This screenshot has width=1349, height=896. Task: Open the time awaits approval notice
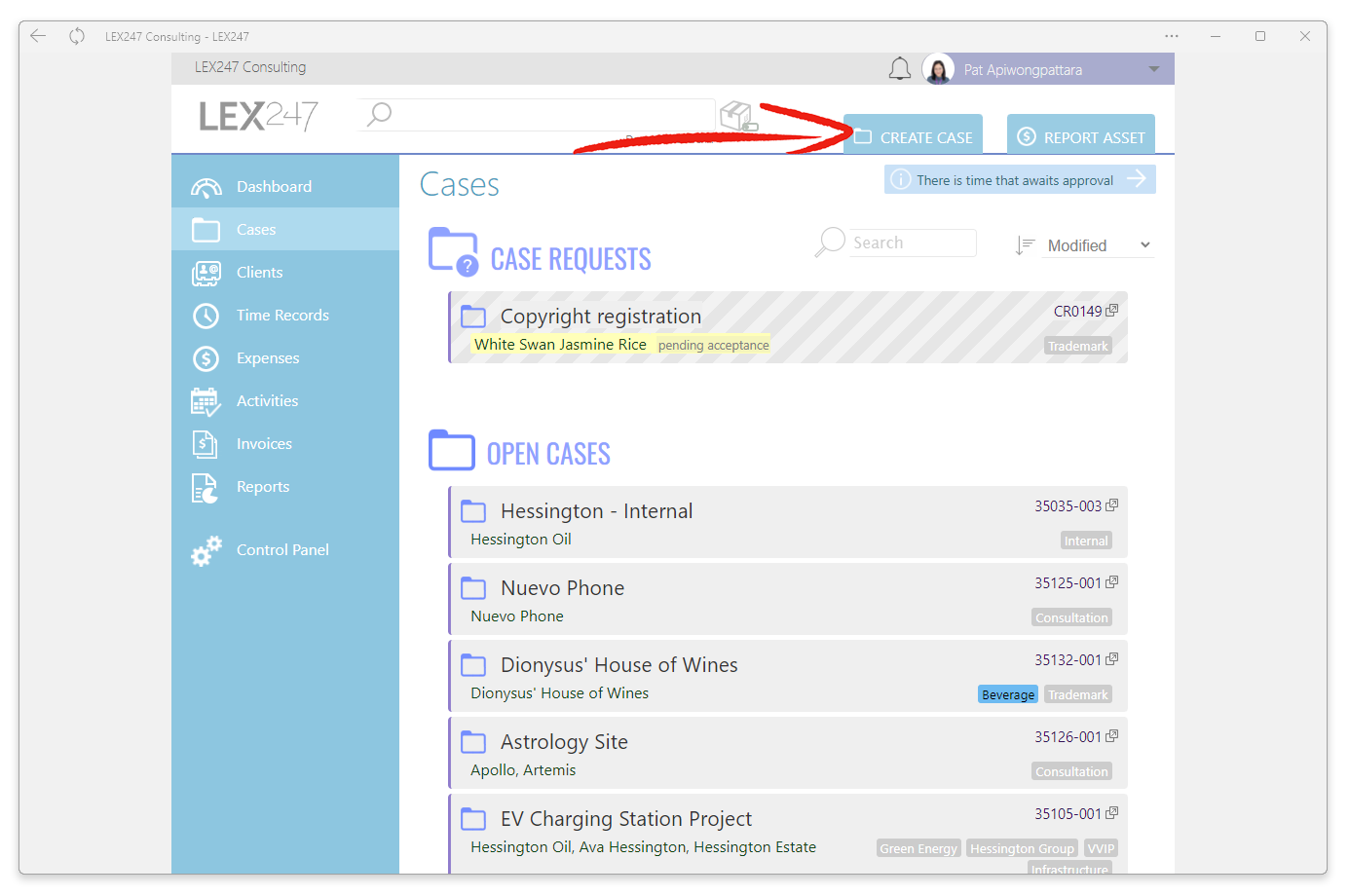coord(1020,179)
